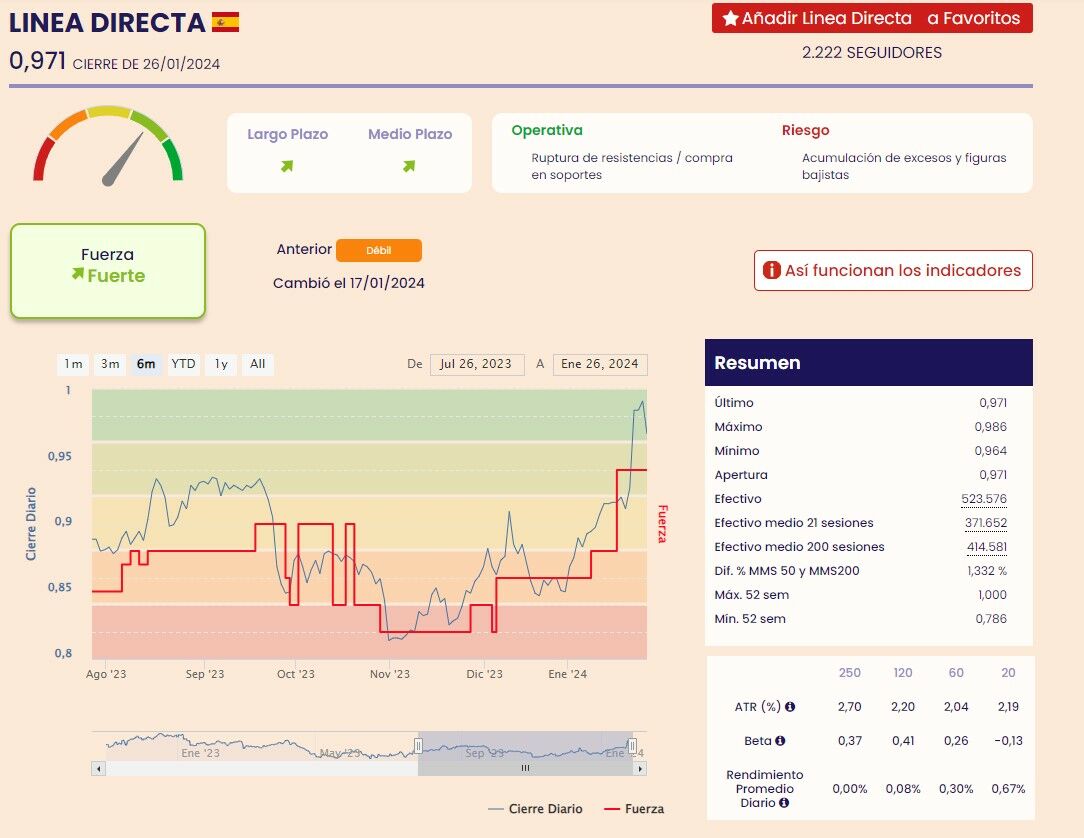This screenshot has width=1084, height=838.
Task: Select the 1y chart range
Action: (x=221, y=364)
